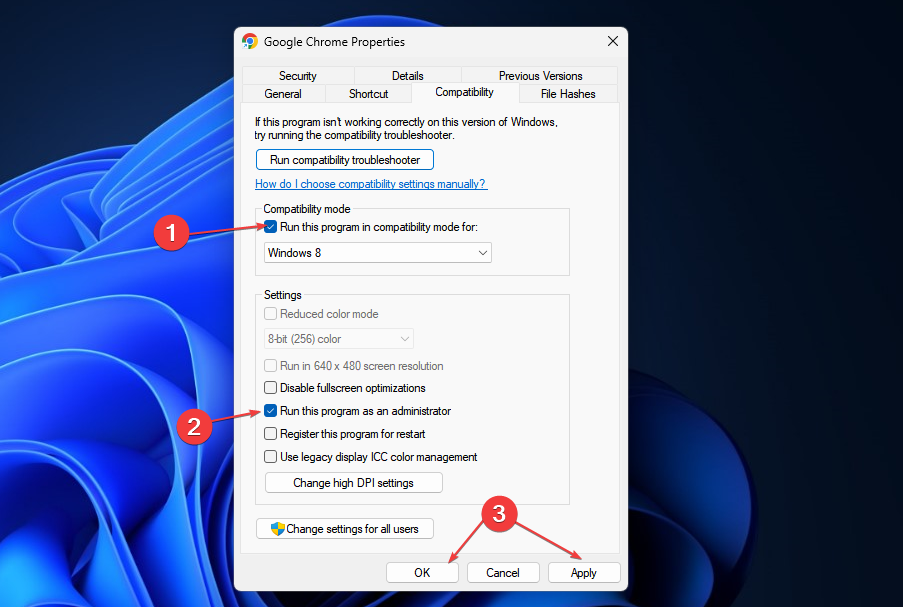Screen dimensions: 903x607
Task: Toggle Reduced color mode checkbox
Action: coord(270,314)
